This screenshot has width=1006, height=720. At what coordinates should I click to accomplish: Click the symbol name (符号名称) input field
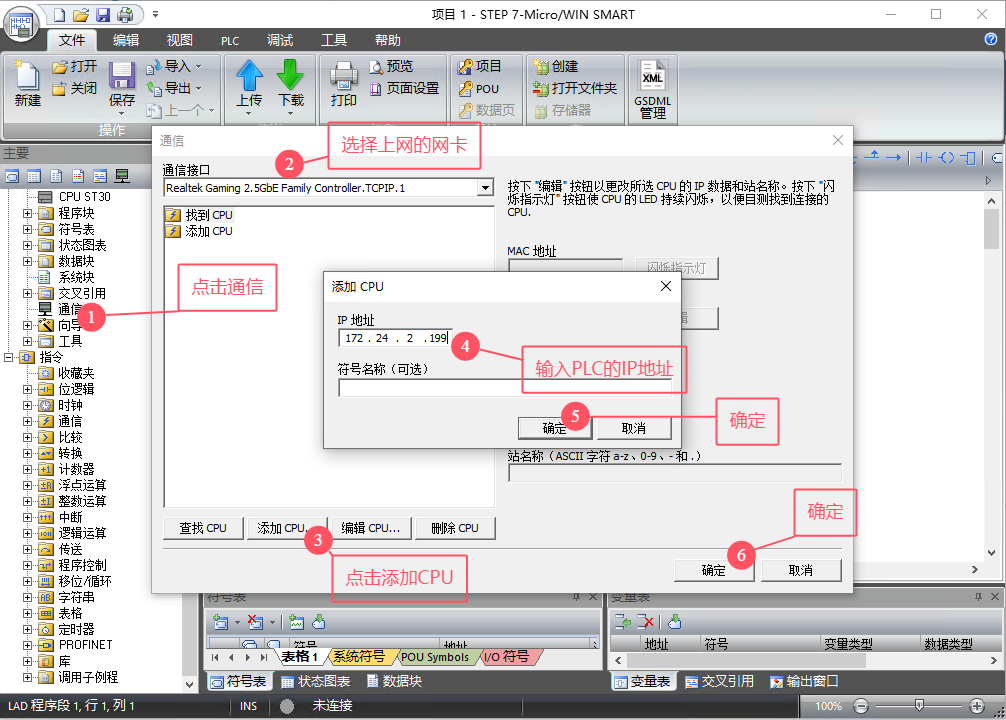tap(505, 388)
